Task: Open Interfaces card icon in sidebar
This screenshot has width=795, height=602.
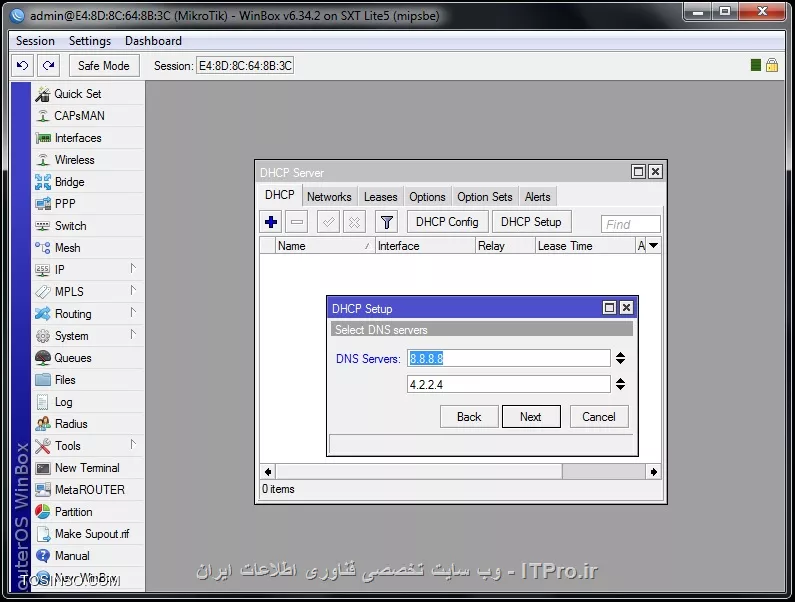Action: tap(43, 138)
